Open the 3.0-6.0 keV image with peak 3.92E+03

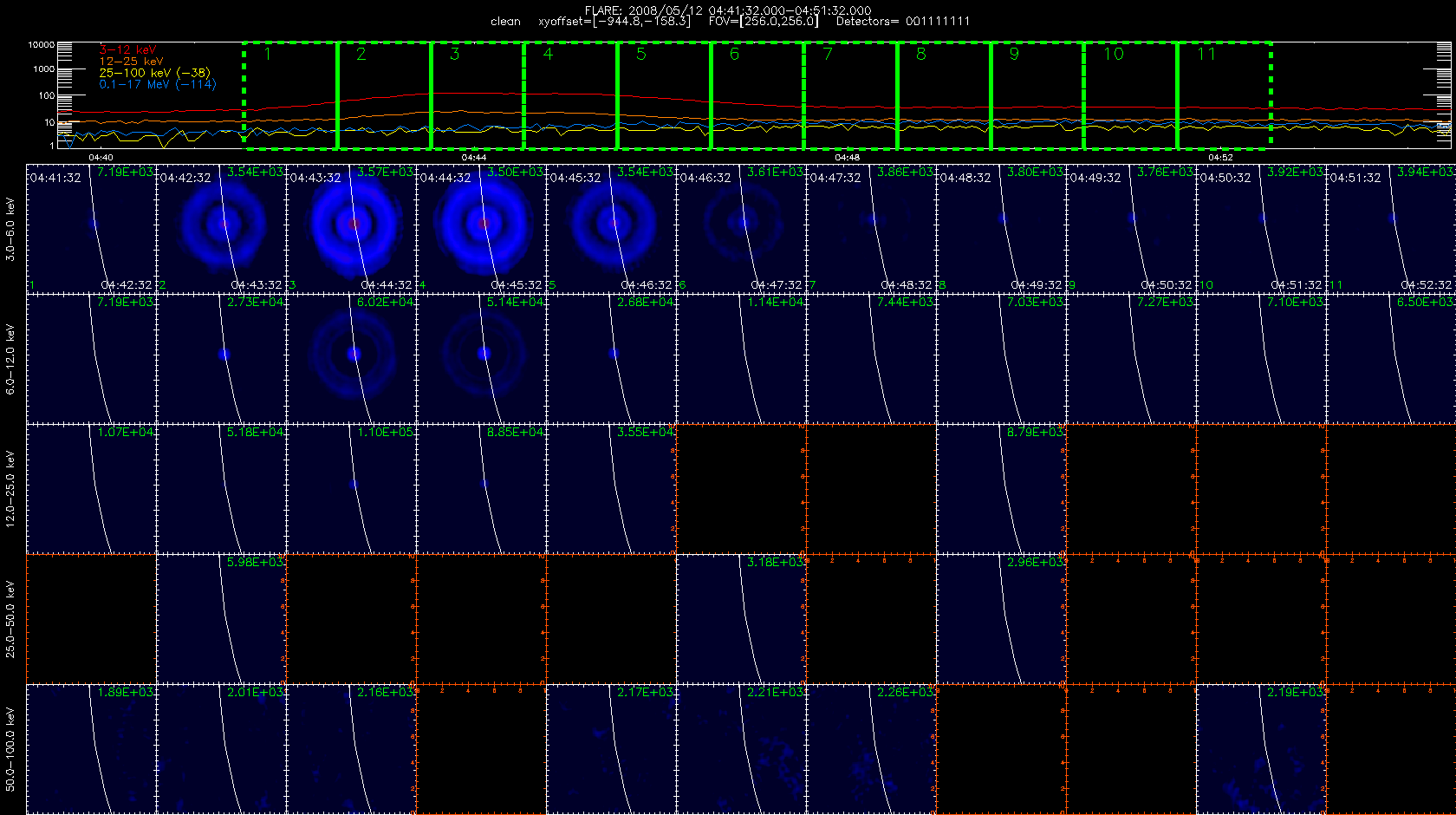pos(1261,229)
